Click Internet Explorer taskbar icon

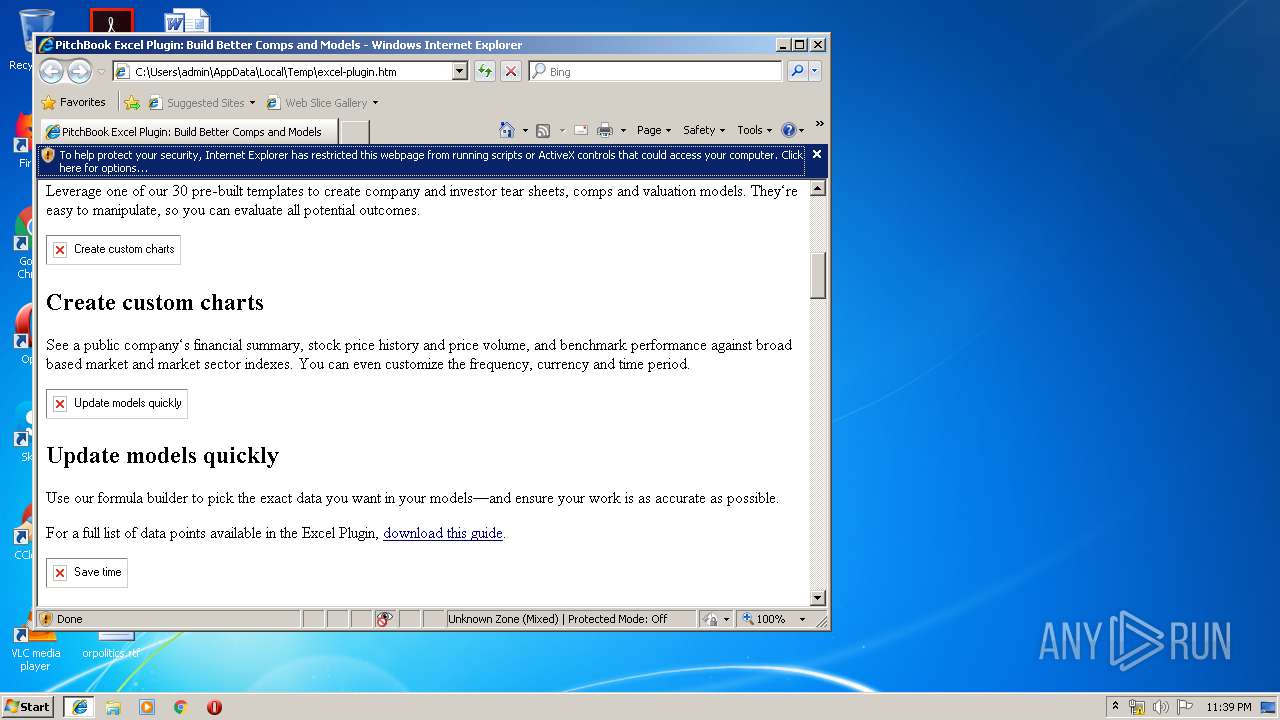click(x=79, y=707)
